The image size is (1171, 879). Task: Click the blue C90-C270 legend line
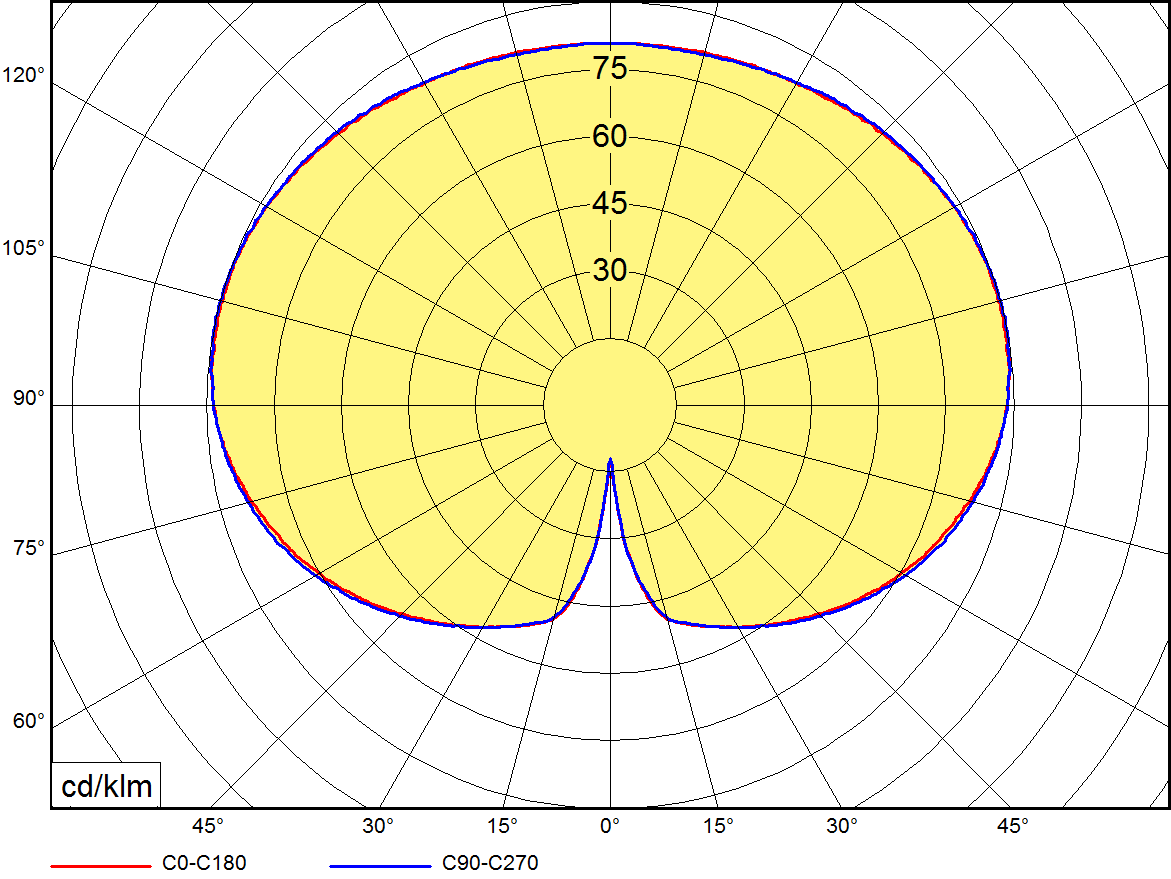[x=380, y=863]
